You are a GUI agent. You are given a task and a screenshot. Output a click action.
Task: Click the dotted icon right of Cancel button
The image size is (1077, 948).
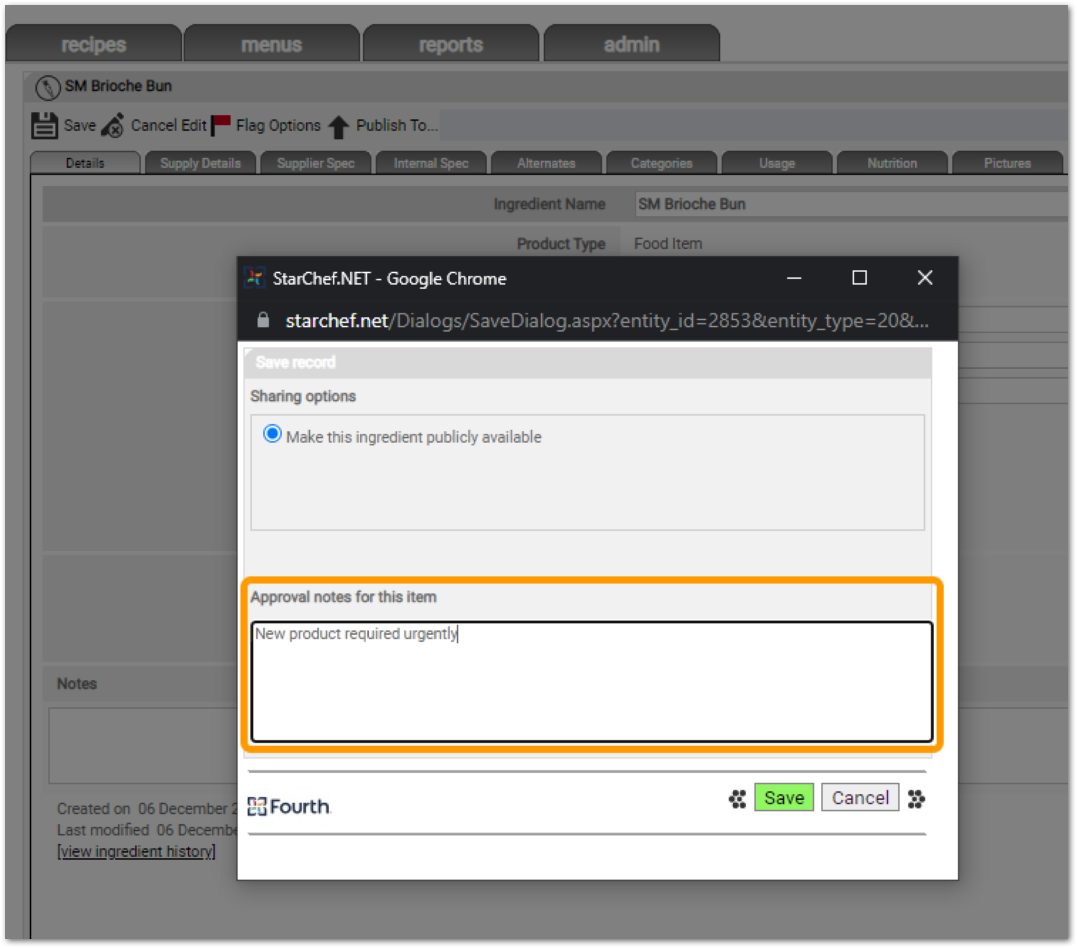(916, 798)
